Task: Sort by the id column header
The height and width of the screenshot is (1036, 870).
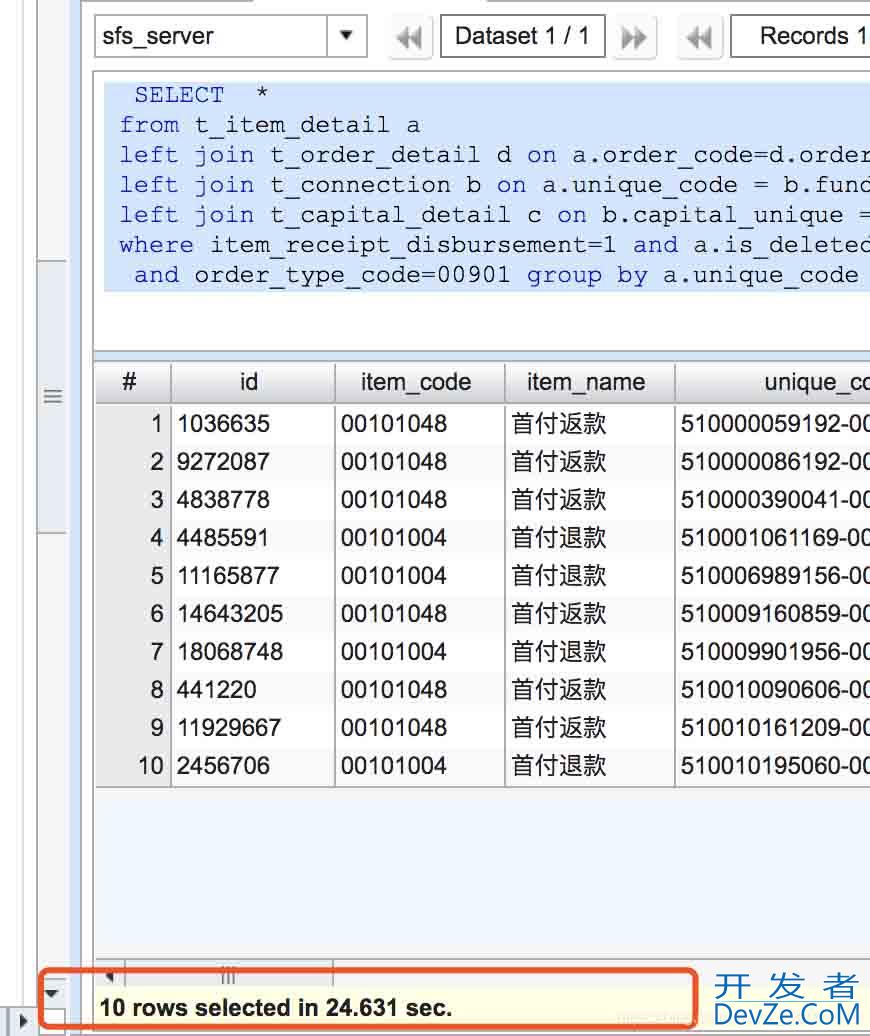Action: click(250, 382)
